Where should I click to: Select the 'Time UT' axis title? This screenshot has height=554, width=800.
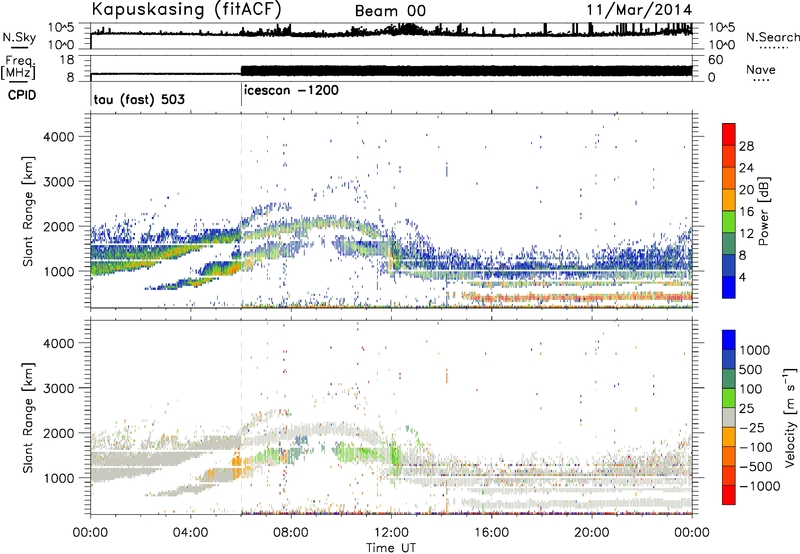click(x=391, y=548)
